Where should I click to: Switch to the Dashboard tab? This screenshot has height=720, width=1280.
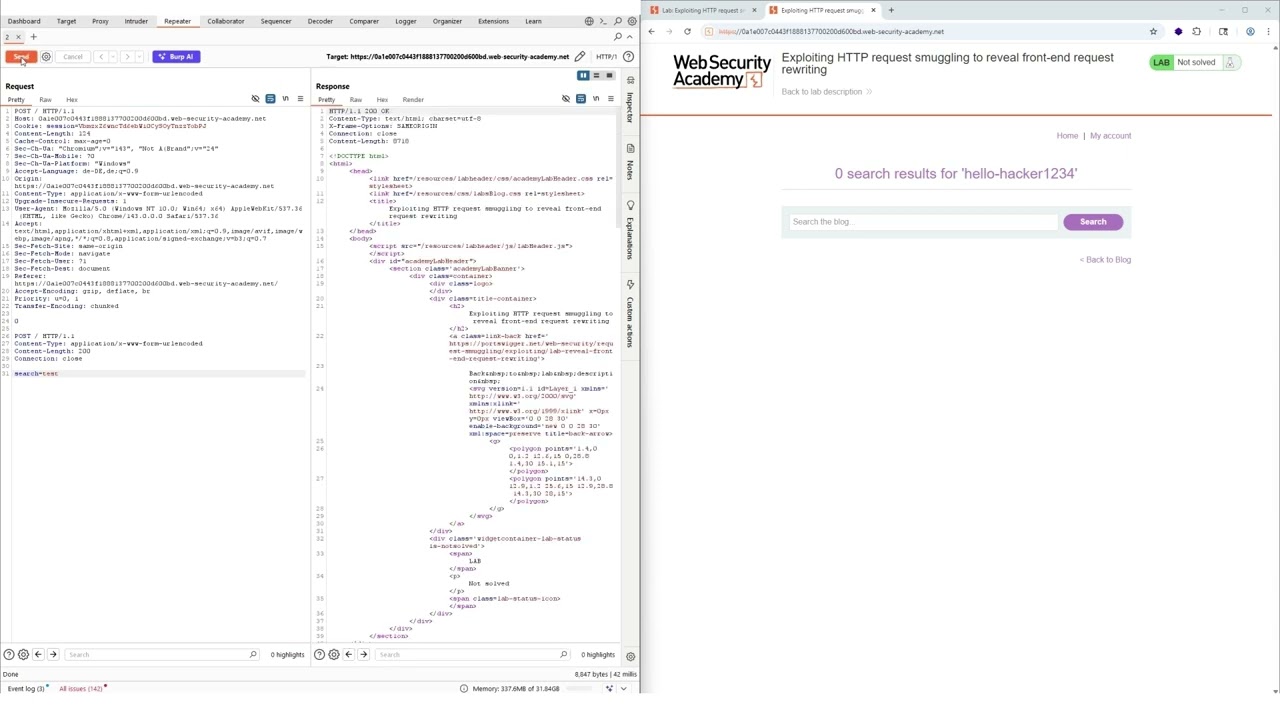(x=24, y=21)
